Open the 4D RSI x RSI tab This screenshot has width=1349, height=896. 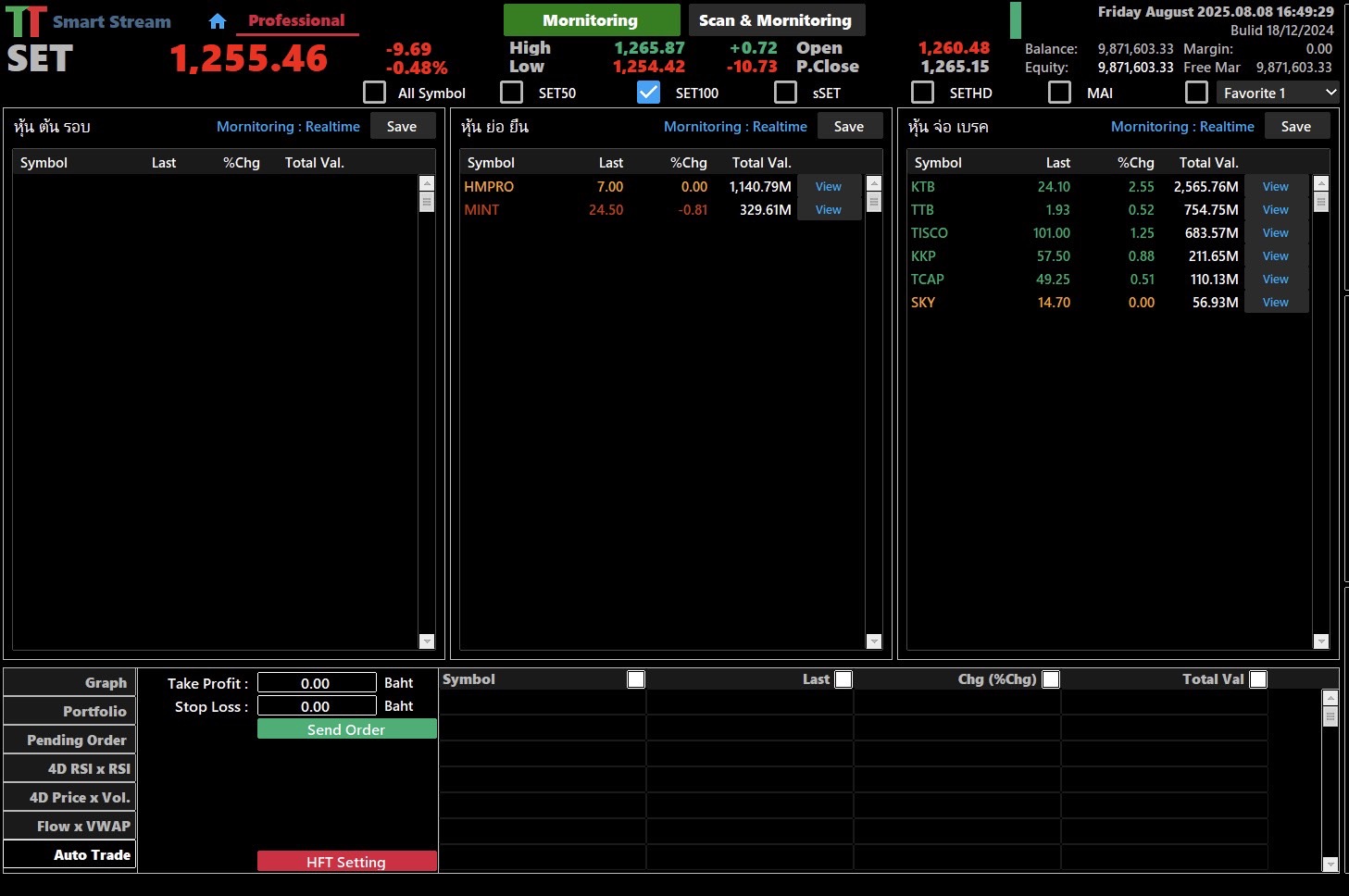(69, 769)
